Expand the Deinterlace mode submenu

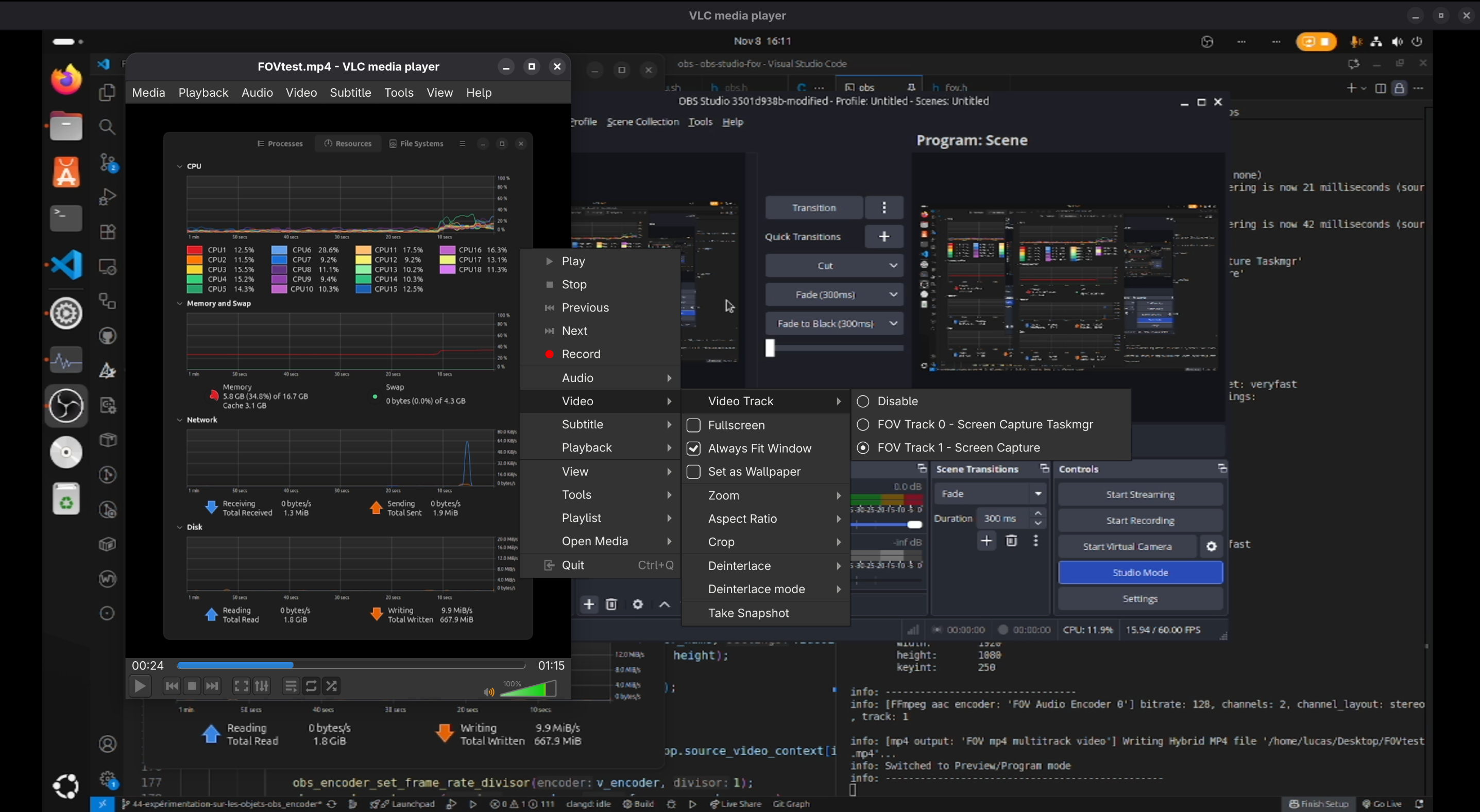pos(765,589)
